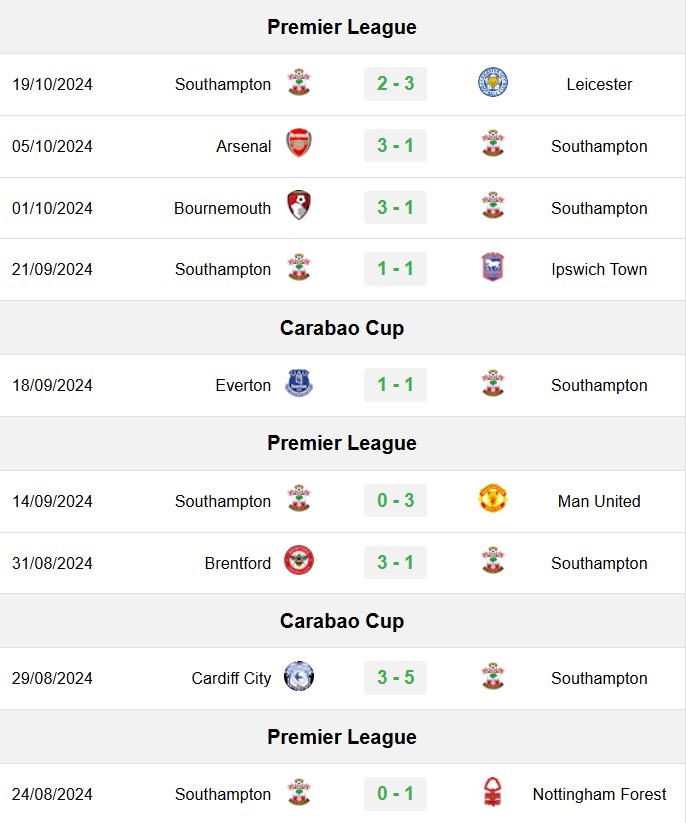Screen dimensions: 686x823
Task: Click the Ipswich Town club crest
Action: click(x=493, y=267)
